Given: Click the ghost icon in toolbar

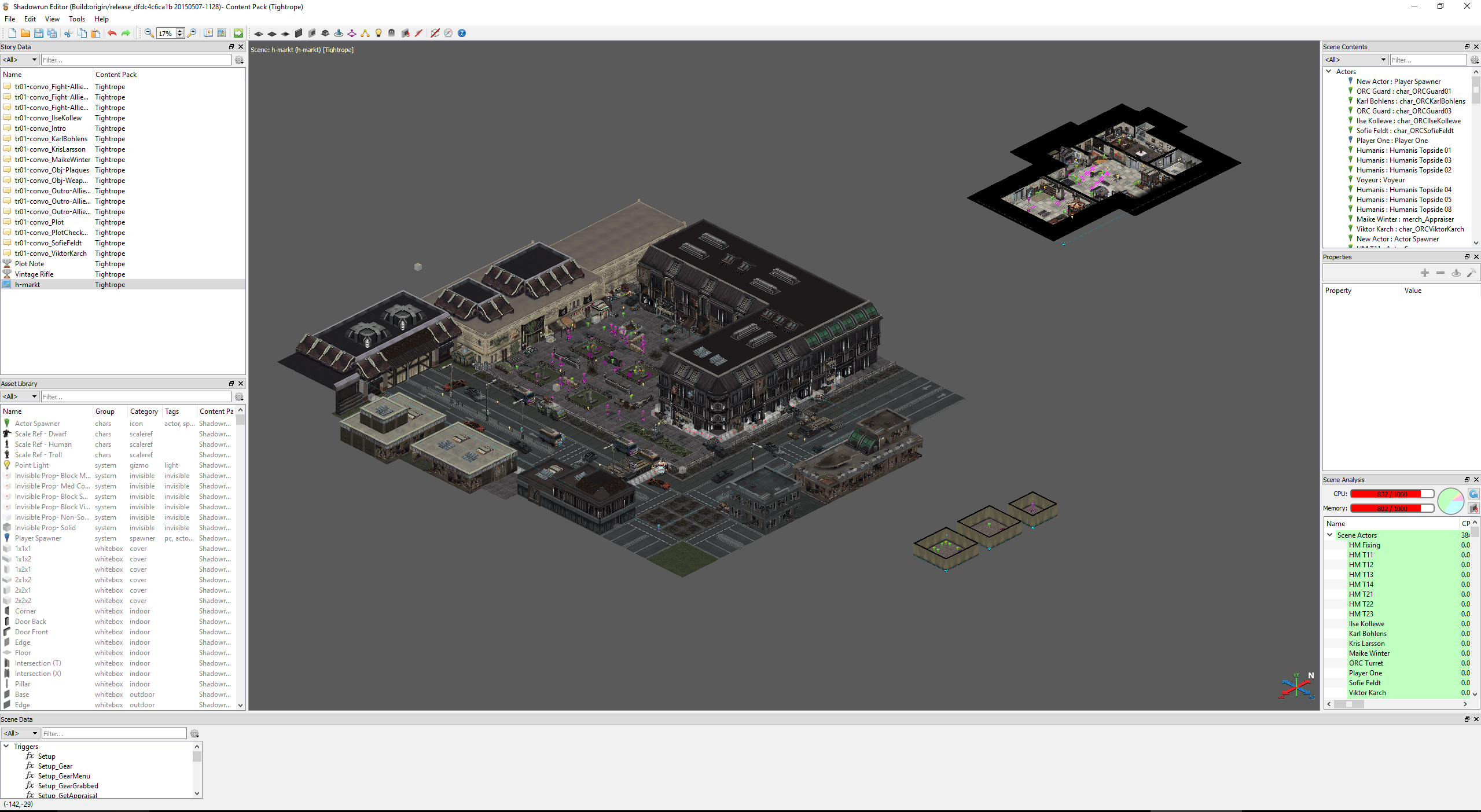Looking at the screenshot, I should pos(391,33).
